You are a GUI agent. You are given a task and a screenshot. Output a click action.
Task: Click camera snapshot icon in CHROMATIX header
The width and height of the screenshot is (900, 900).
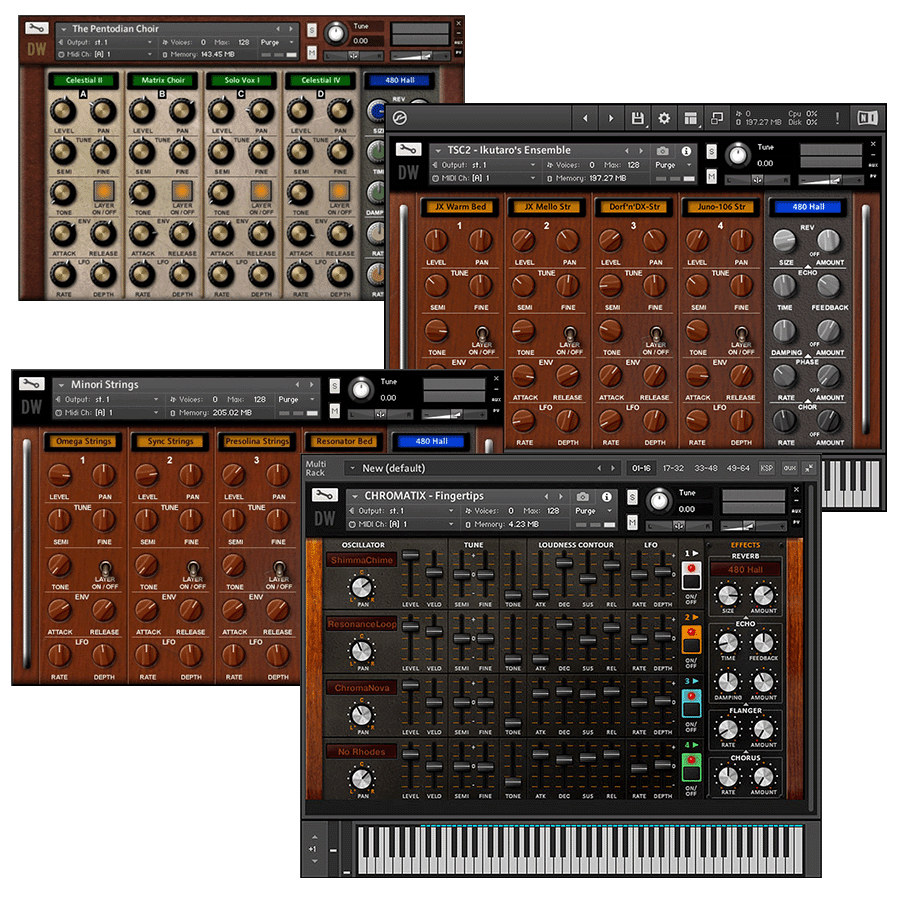pyautogui.click(x=583, y=496)
